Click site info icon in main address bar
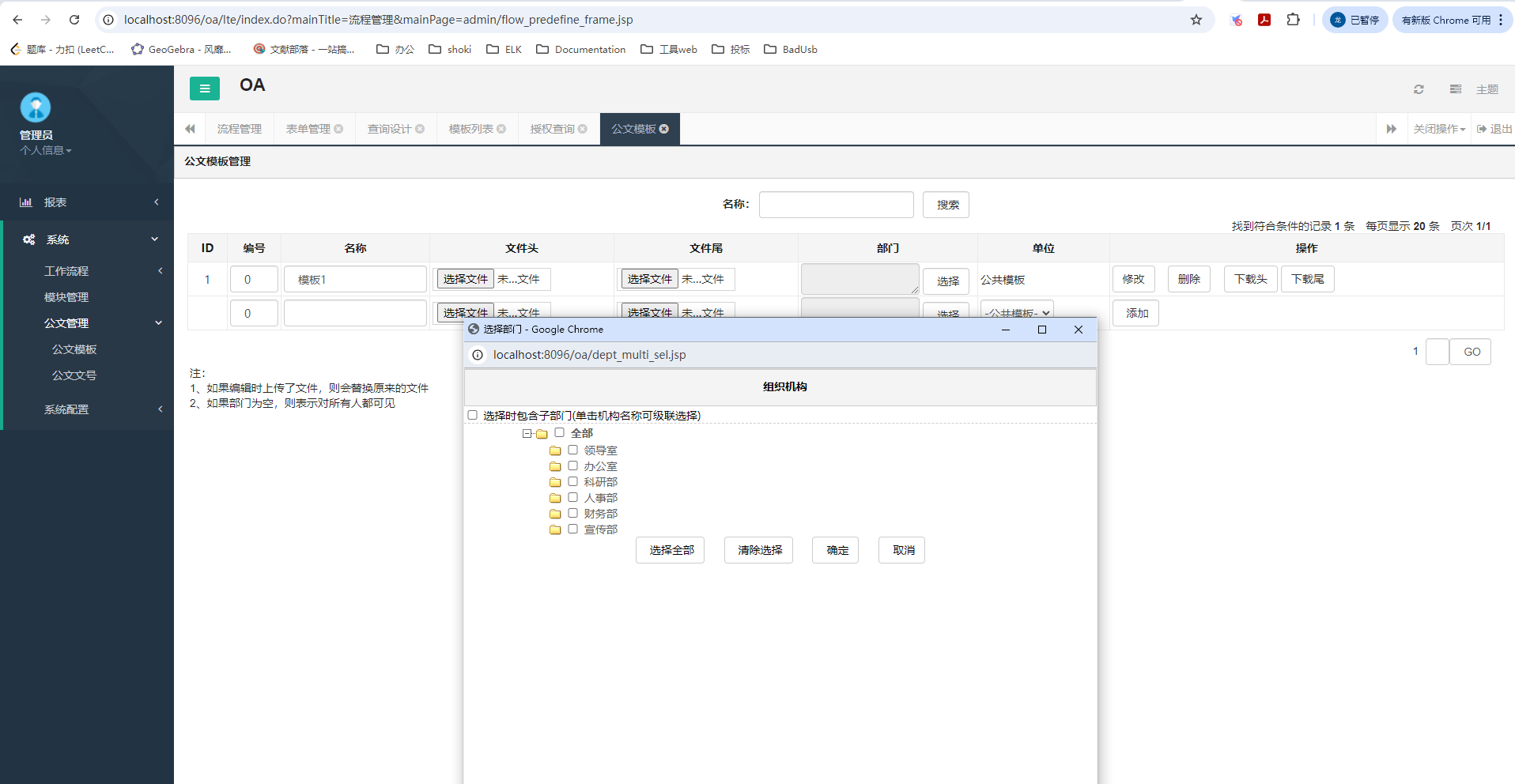Viewport: 1515px width, 784px height. tap(108, 20)
